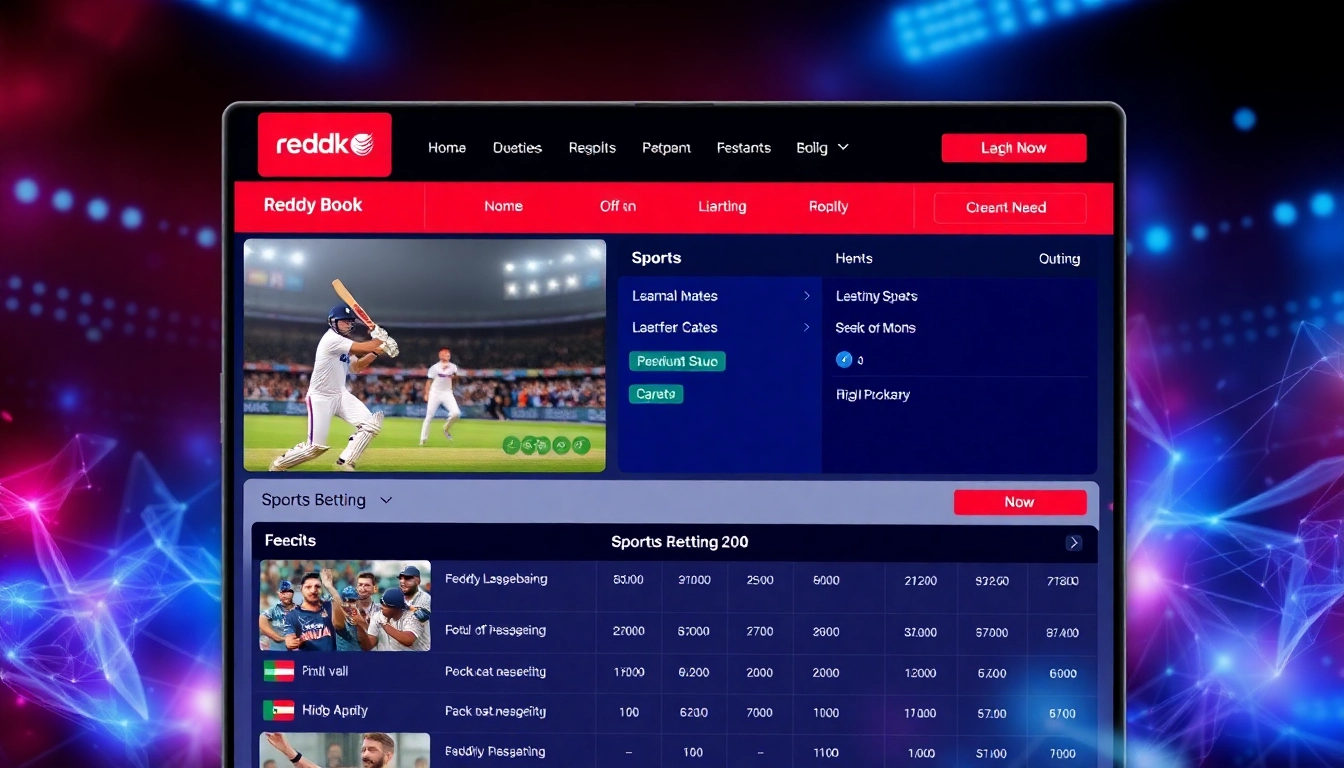Click the Sports Retting 200 title
Viewport: 1344px width, 768px height.
click(680, 542)
